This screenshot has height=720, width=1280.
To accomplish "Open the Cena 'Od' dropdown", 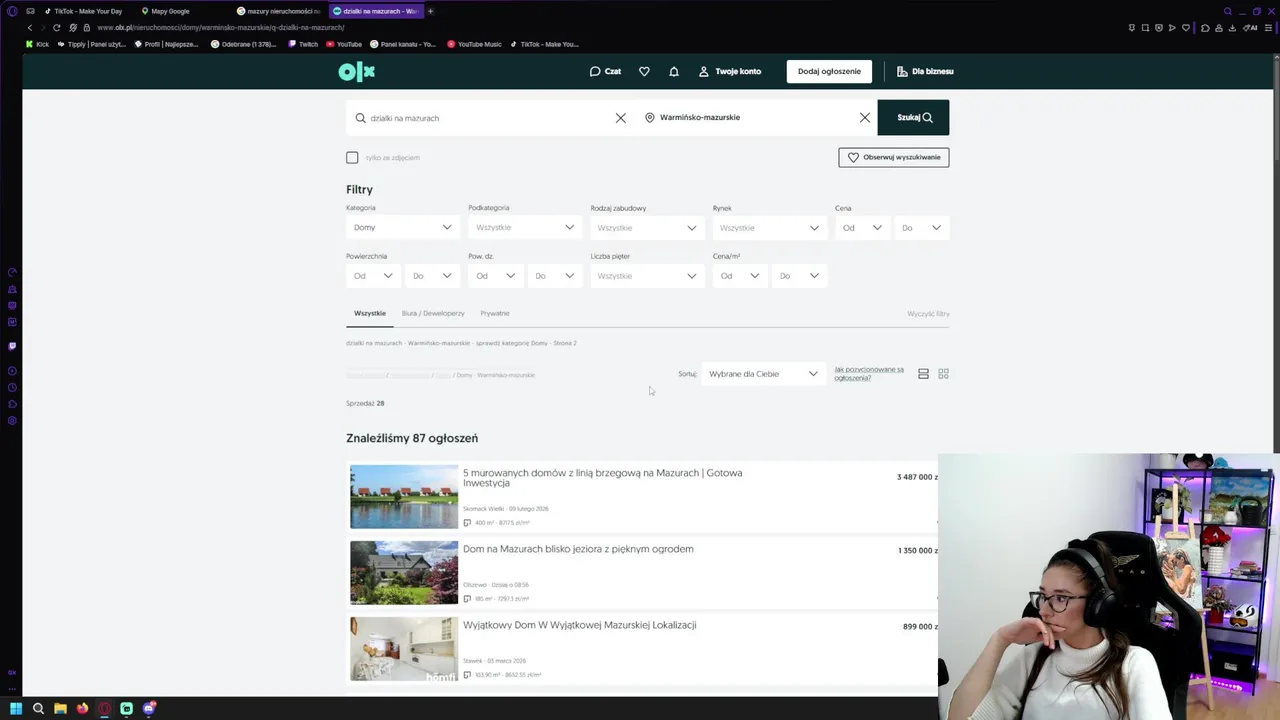I will click(x=862, y=228).
